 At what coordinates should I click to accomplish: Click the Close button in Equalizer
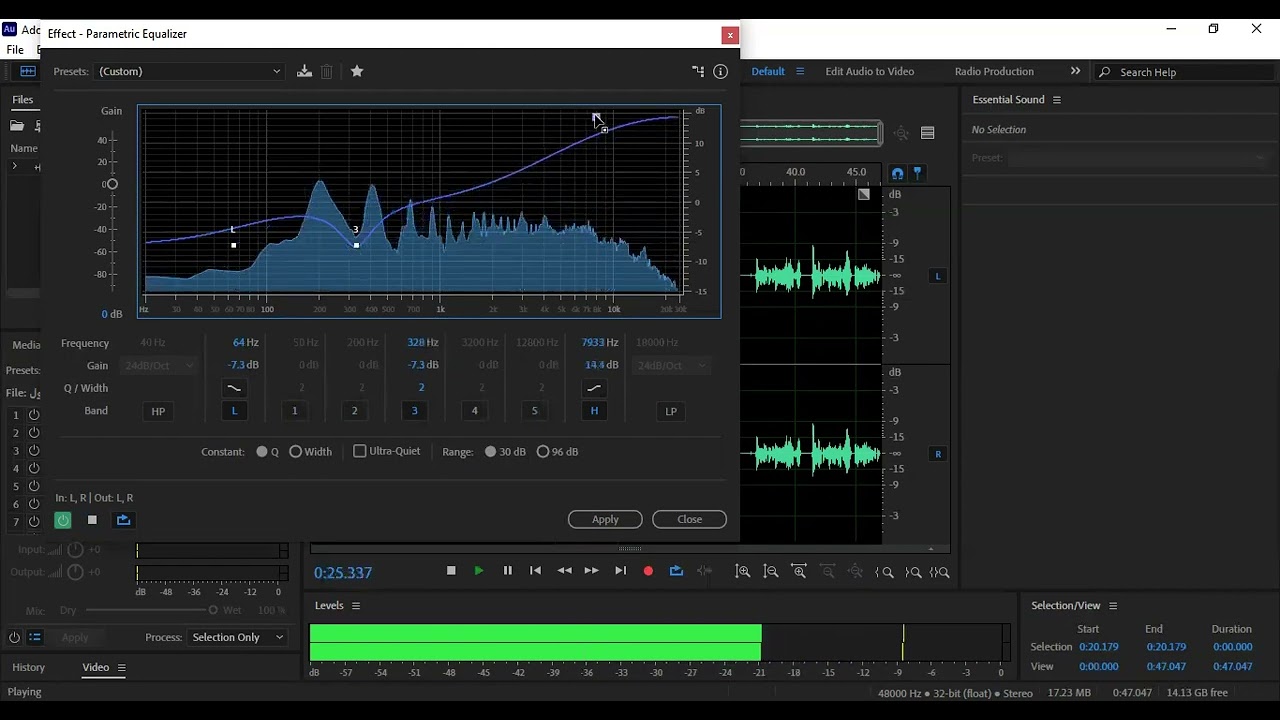[x=689, y=519]
